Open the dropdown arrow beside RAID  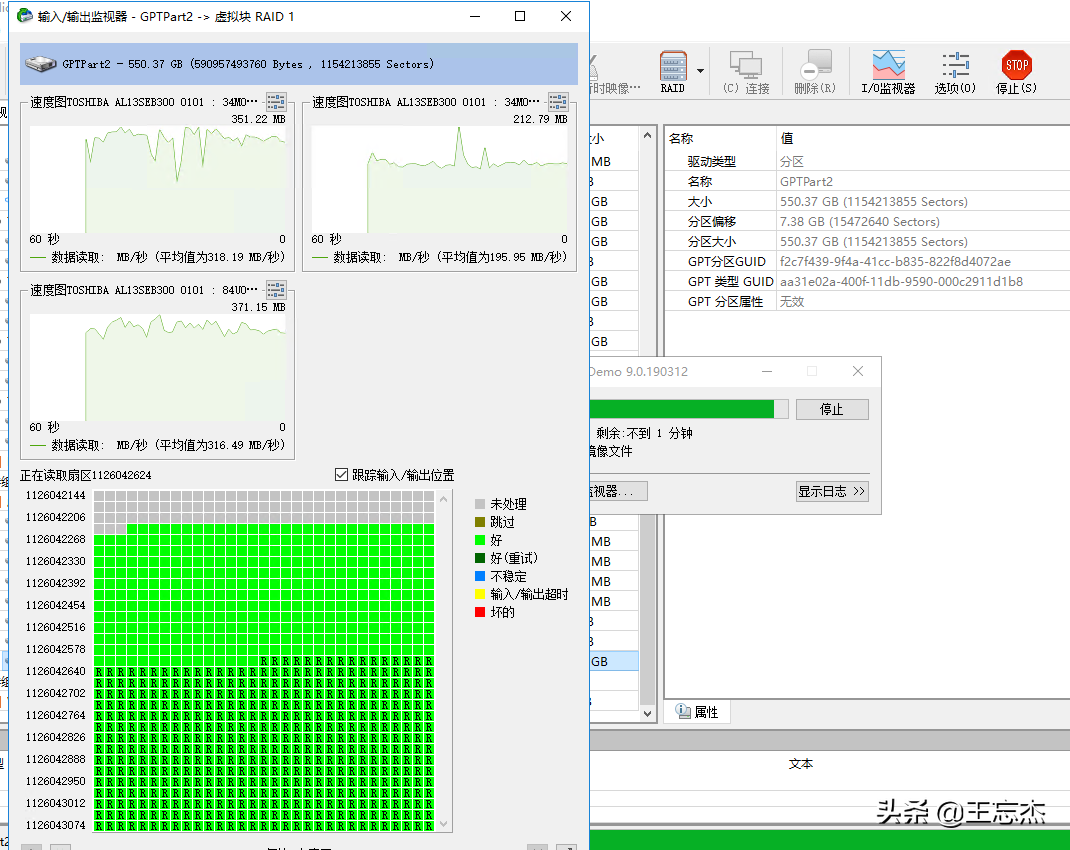[x=699, y=71]
